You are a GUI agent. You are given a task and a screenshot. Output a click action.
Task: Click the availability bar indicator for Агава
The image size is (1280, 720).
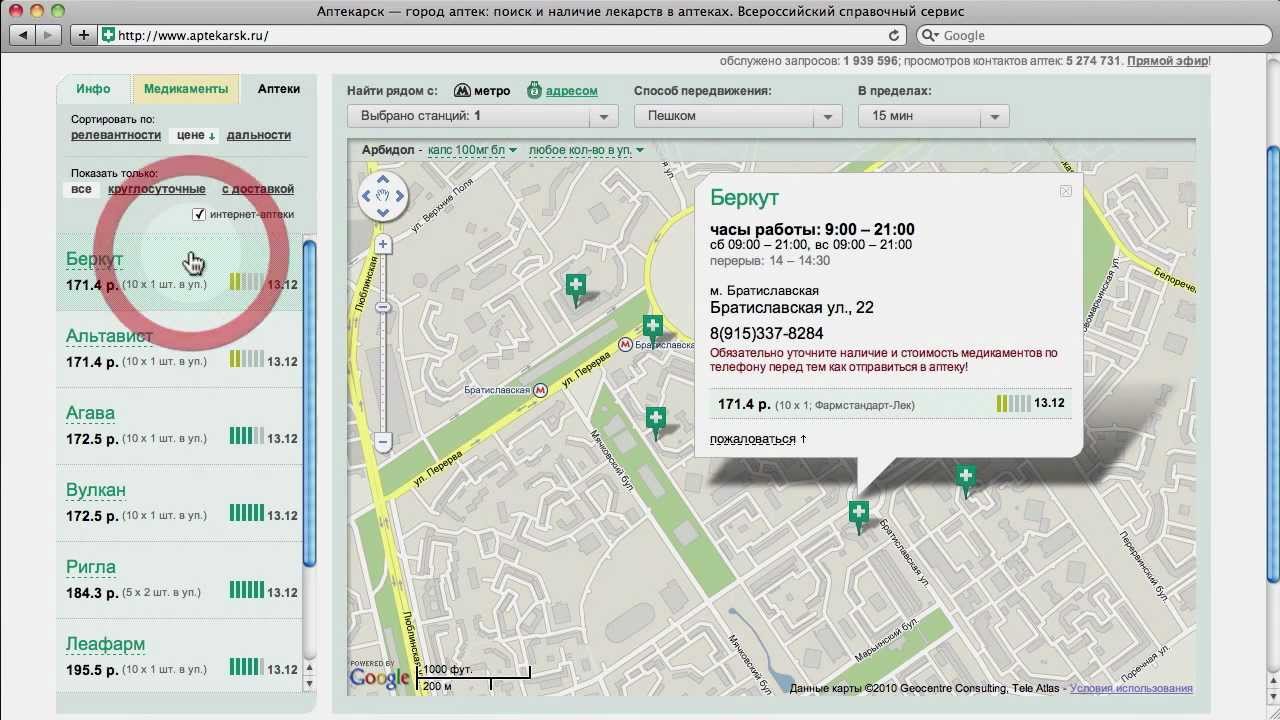pyautogui.click(x=246, y=436)
